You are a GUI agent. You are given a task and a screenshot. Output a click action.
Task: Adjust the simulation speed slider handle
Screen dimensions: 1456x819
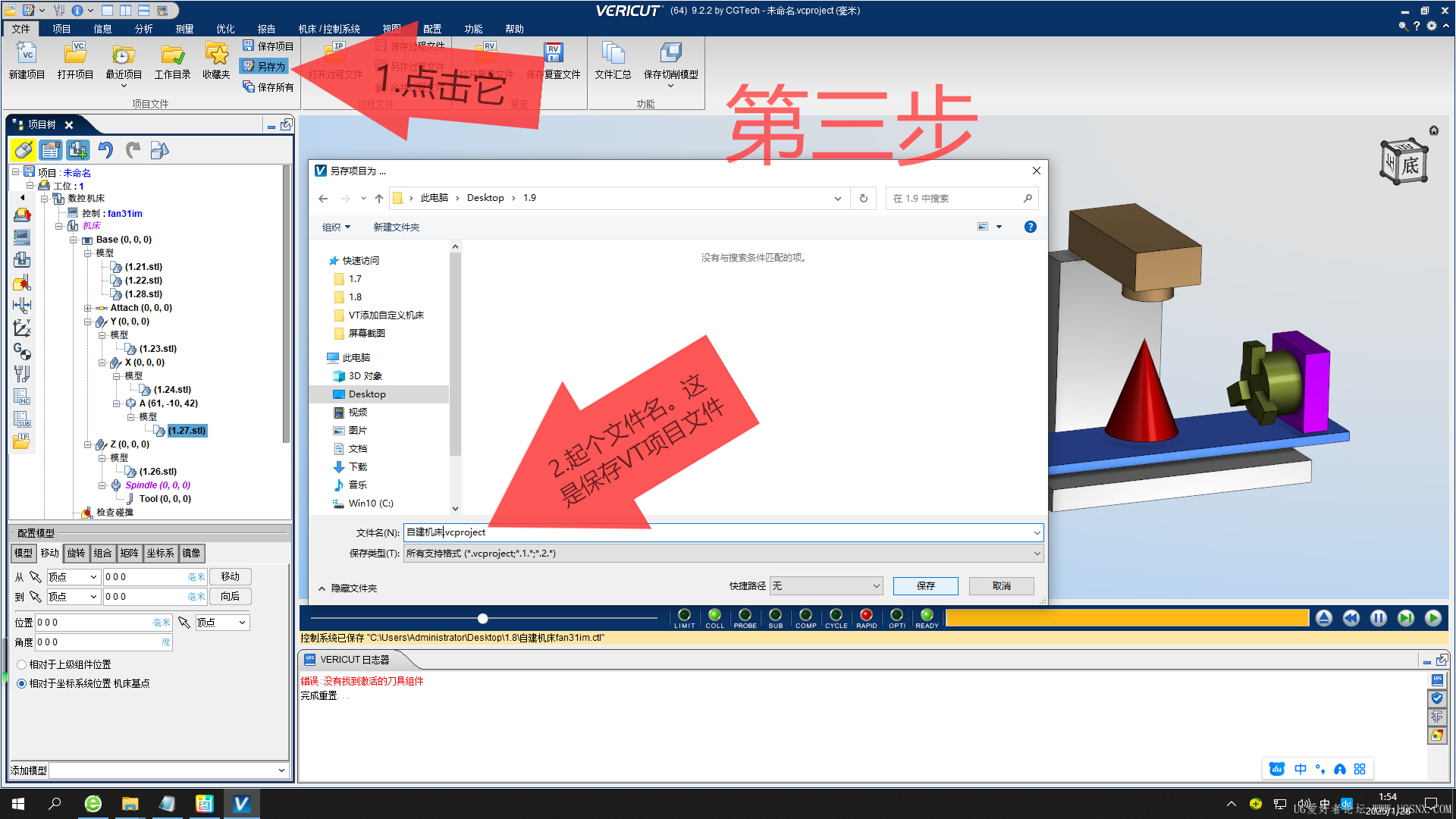click(482, 618)
